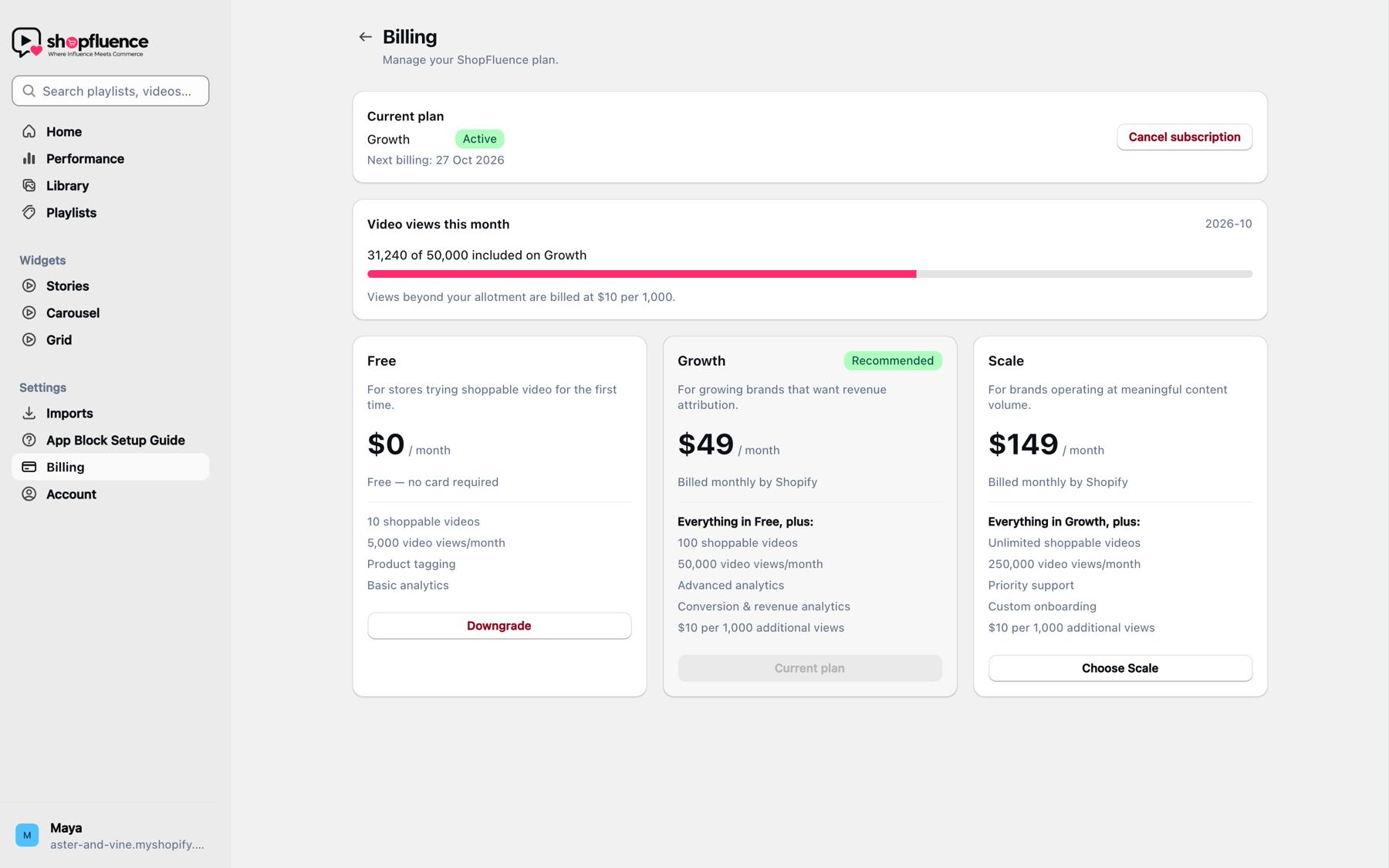Image resolution: width=1389 pixels, height=868 pixels.
Task: Click the Billing credit card icon
Action: [x=29, y=467]
